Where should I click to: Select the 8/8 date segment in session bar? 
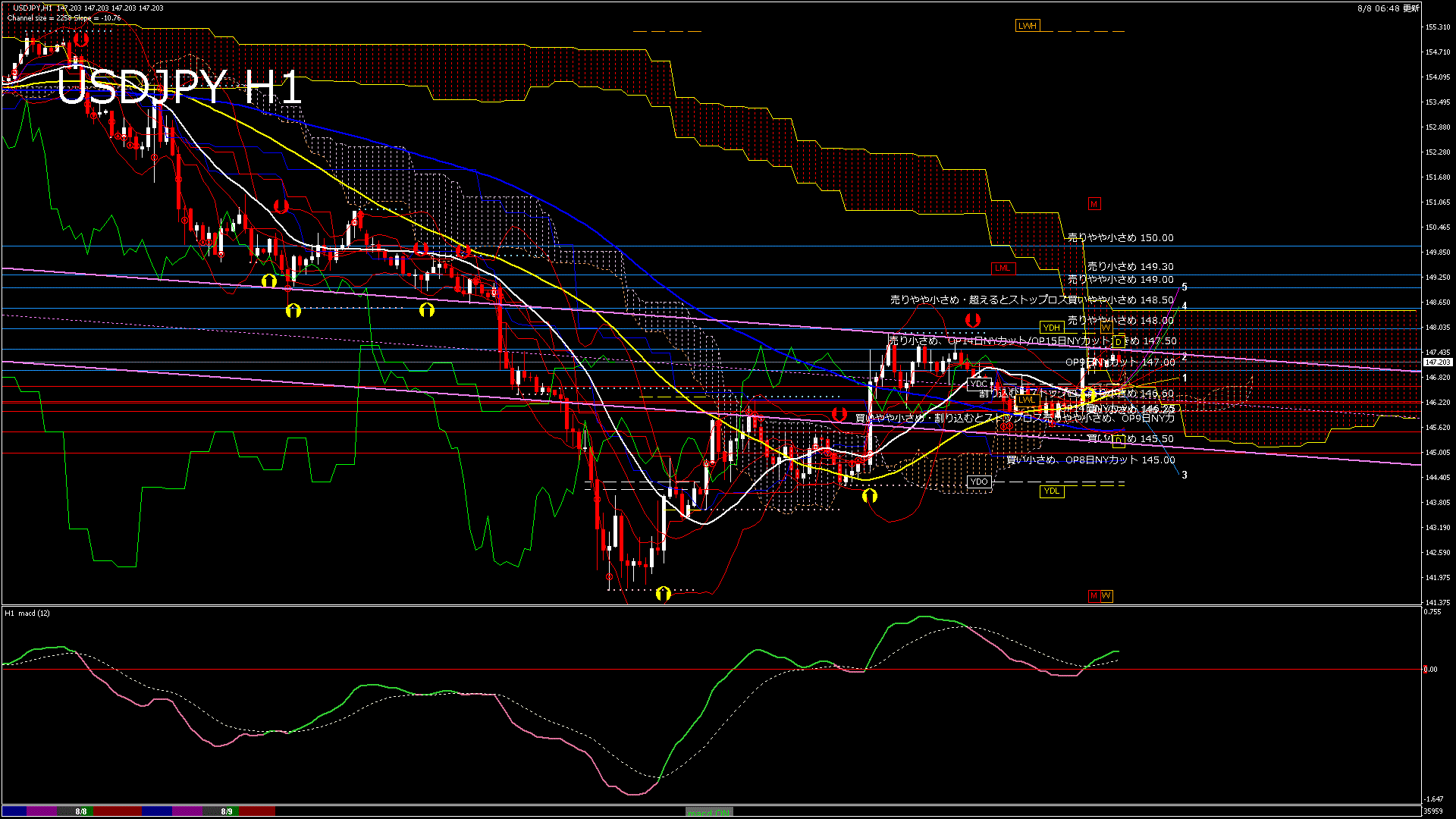tap(81, 811)
